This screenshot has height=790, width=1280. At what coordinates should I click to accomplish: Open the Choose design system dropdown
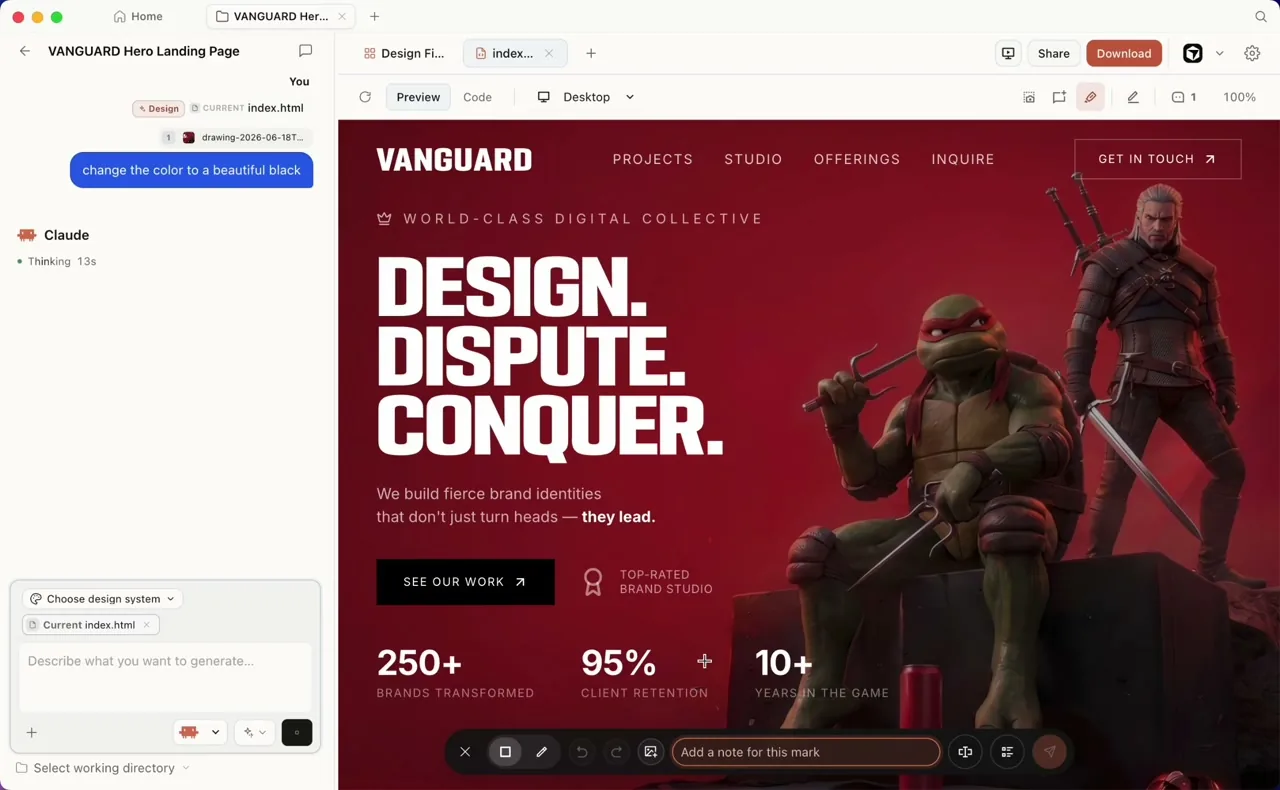click(x=102, y=599)
